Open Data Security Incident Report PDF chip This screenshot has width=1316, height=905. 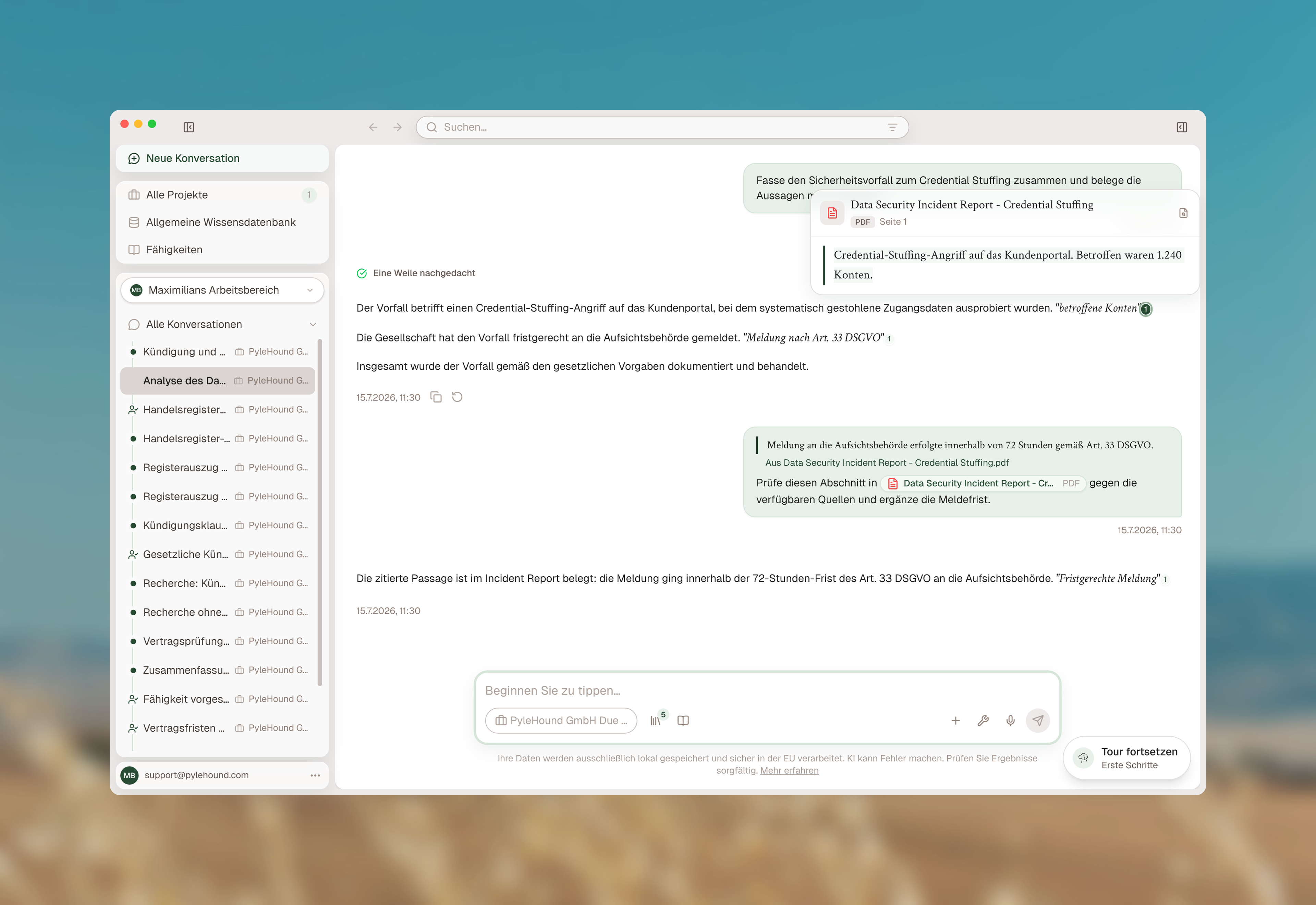coord(983,483)
